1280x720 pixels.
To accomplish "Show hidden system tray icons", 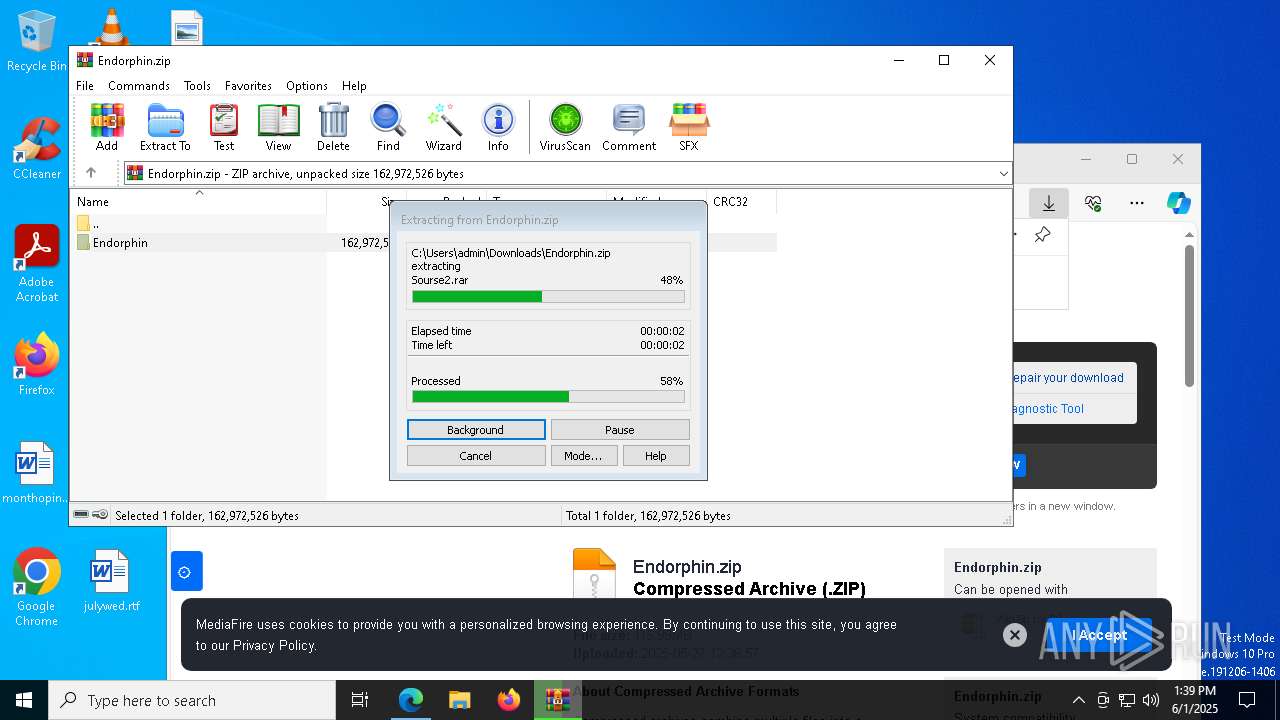I will click(1078, 700).
